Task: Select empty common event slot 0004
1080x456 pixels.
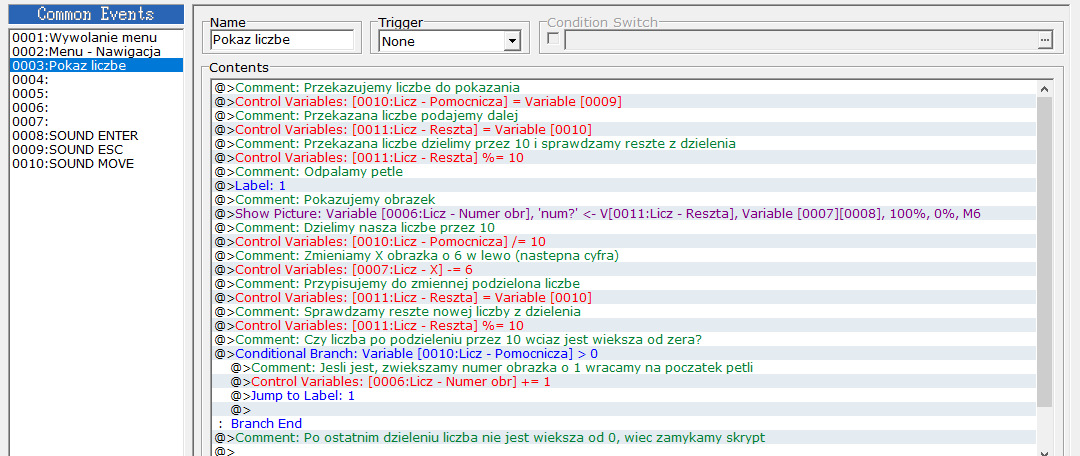Action: [x=96, y=80]
